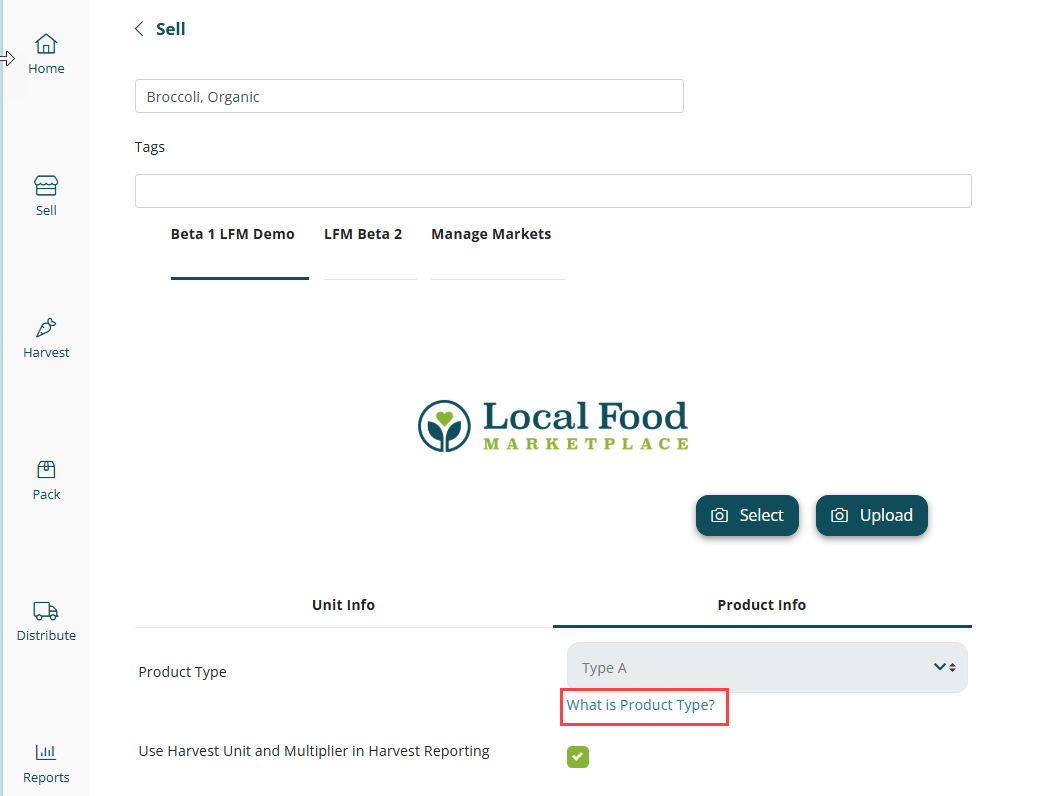Click the Broccoli, Organic product name field
Screen dimensions: 1058x796
tap(409, 97)
